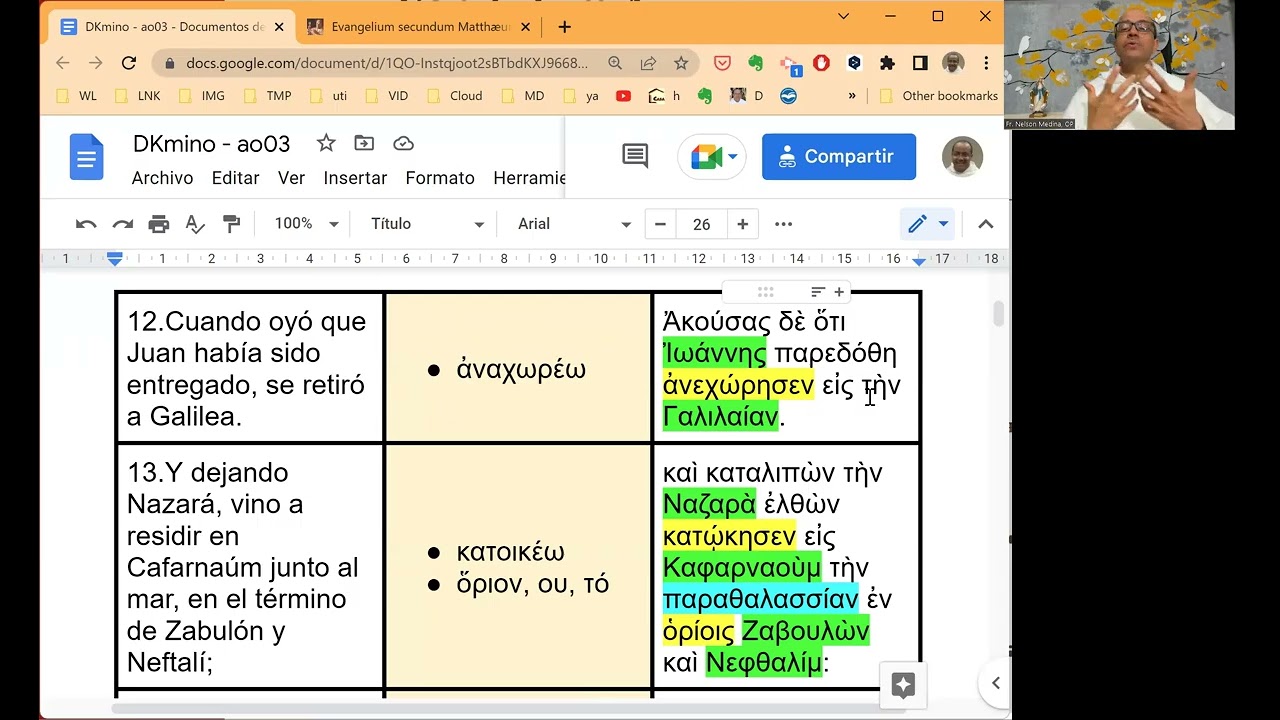Select the paint format tool
The image size is (1280, 720).
[231, 224]
